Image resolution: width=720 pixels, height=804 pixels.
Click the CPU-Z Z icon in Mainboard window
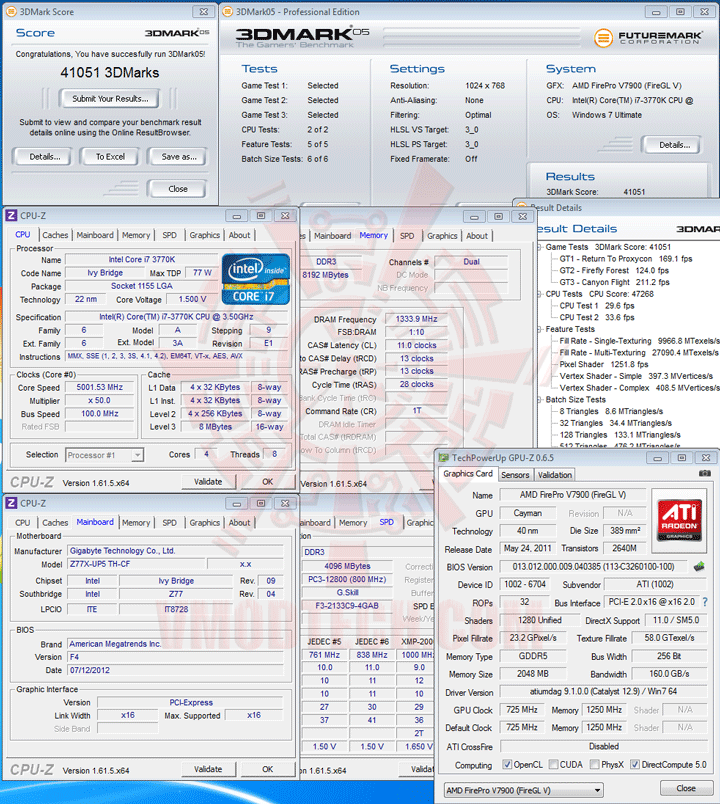pos(11,504)
